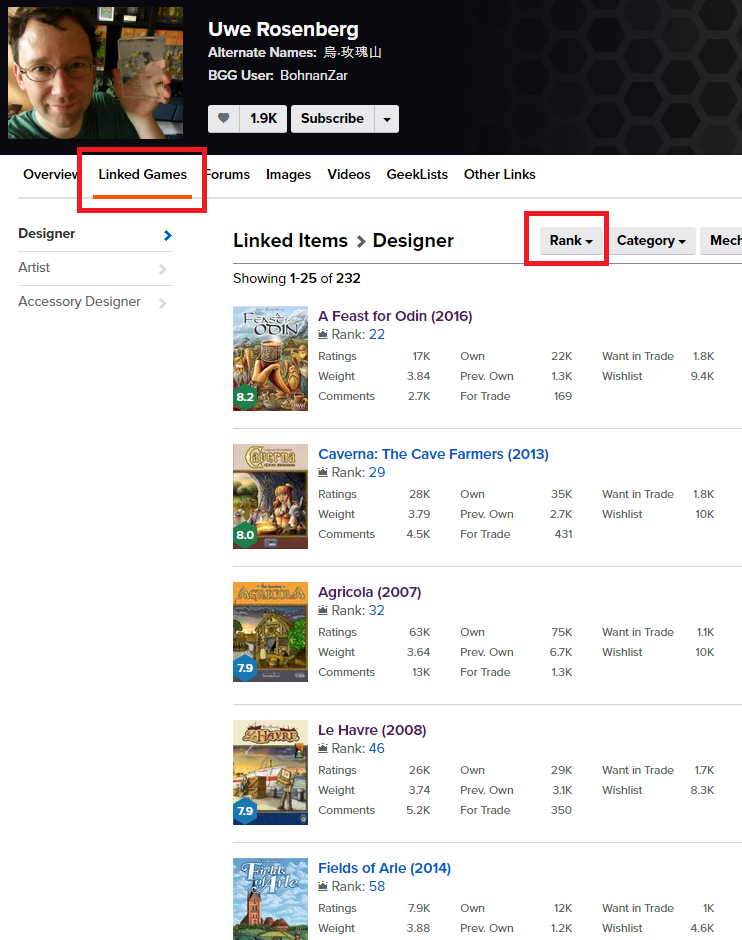
Task: Click Agricola Own value 75K
Action: 562,632
